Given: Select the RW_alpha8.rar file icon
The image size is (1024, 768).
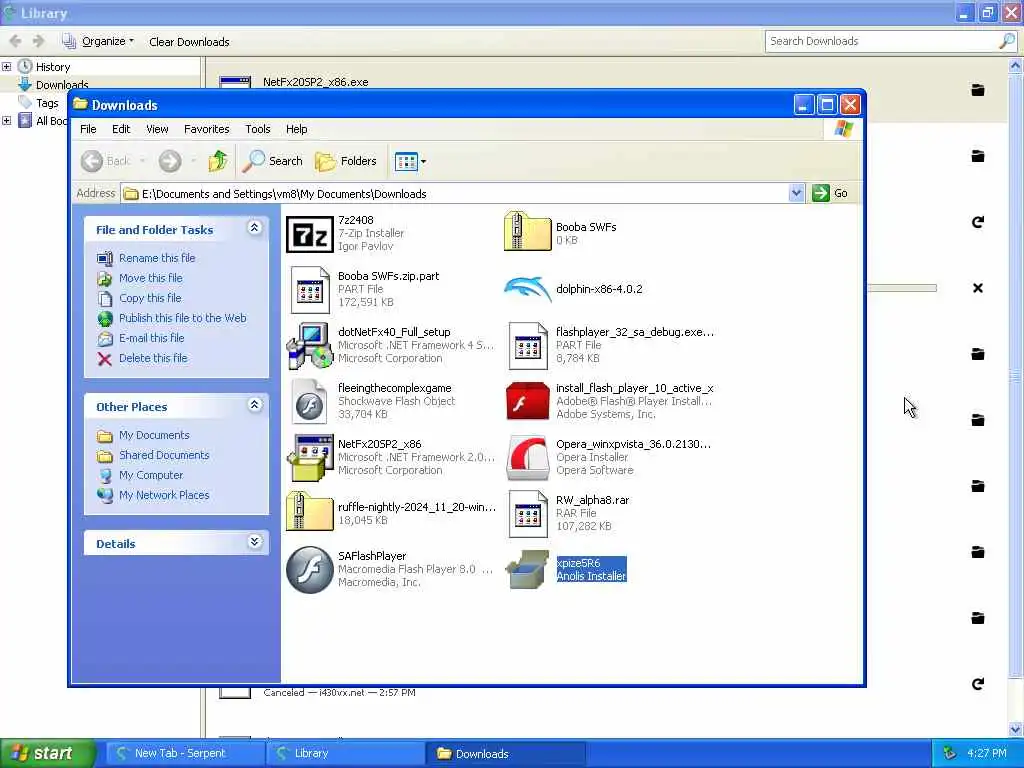Looking at the screenshot, I should click(528, 513).
